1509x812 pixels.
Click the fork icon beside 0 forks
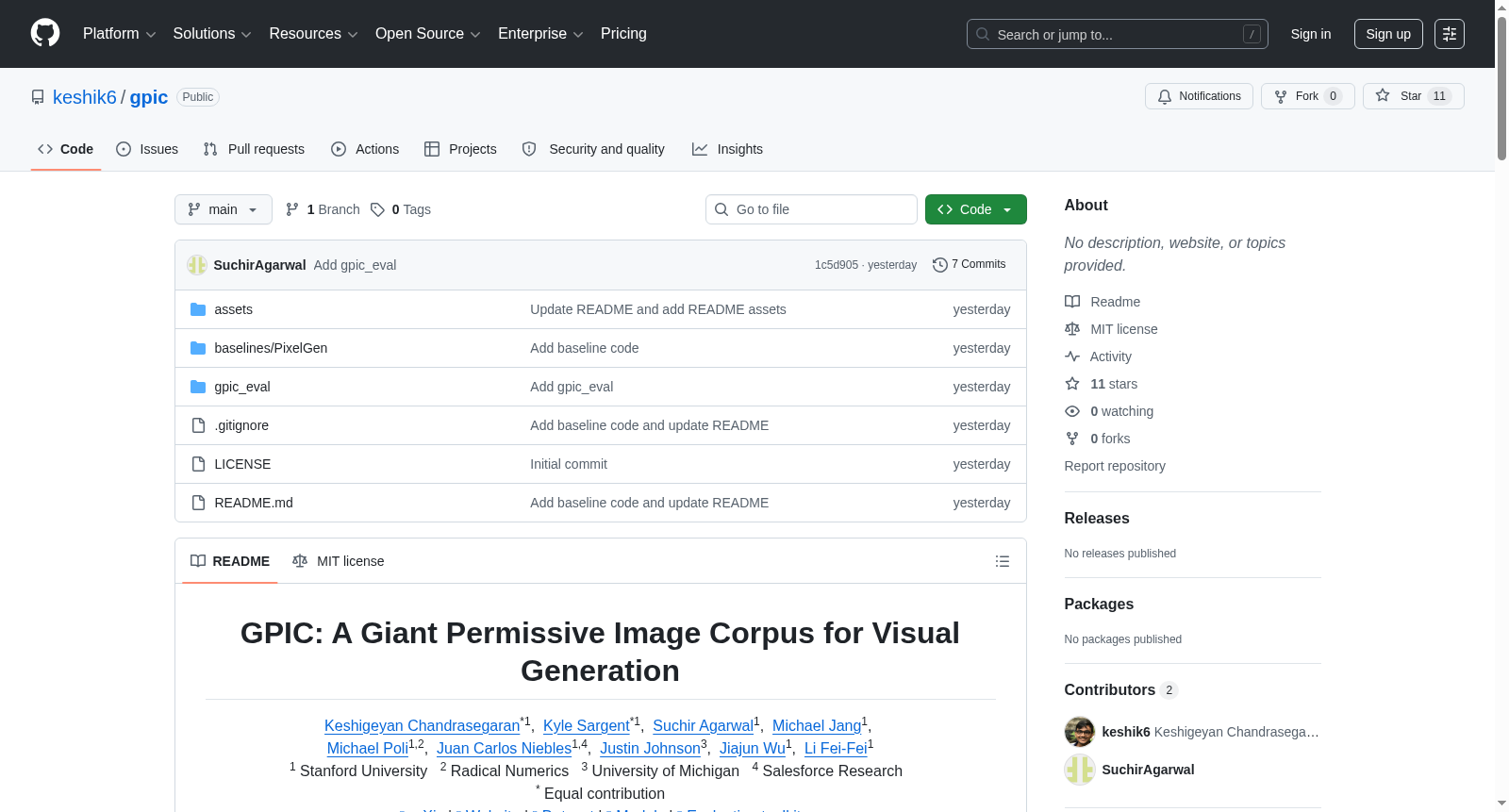[x=1072, y=439]
